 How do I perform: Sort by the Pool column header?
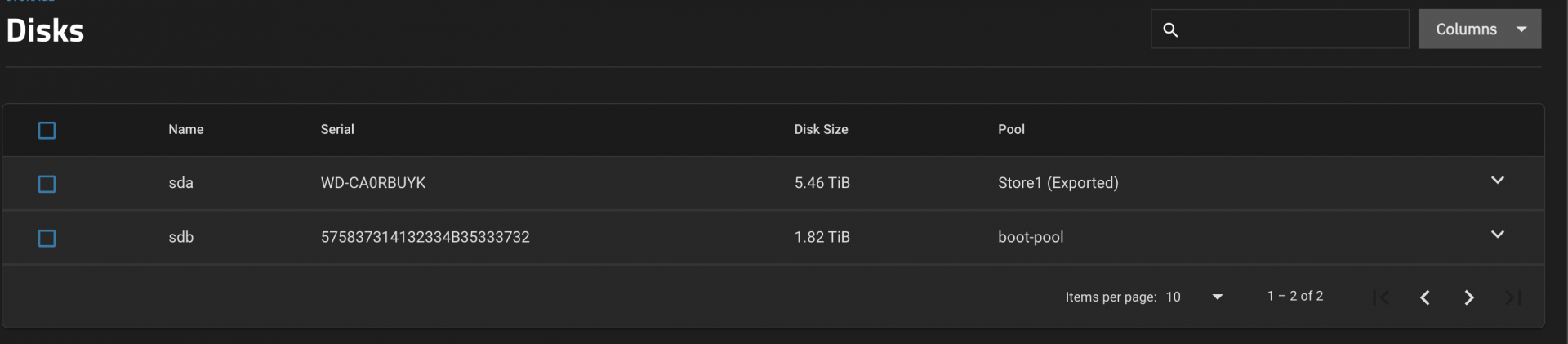coord(1011,129)
